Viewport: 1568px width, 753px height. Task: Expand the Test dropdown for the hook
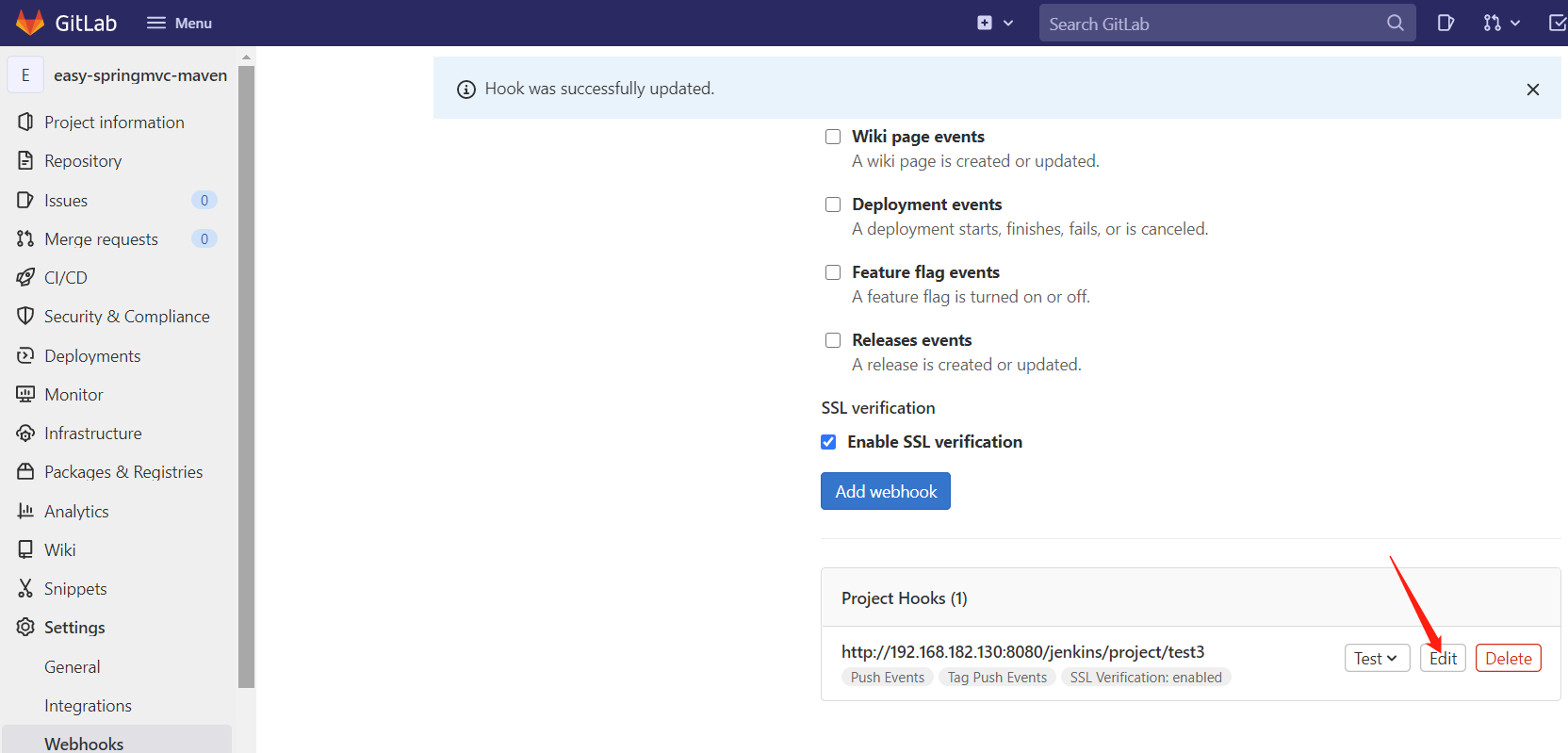coord(1376,658)
